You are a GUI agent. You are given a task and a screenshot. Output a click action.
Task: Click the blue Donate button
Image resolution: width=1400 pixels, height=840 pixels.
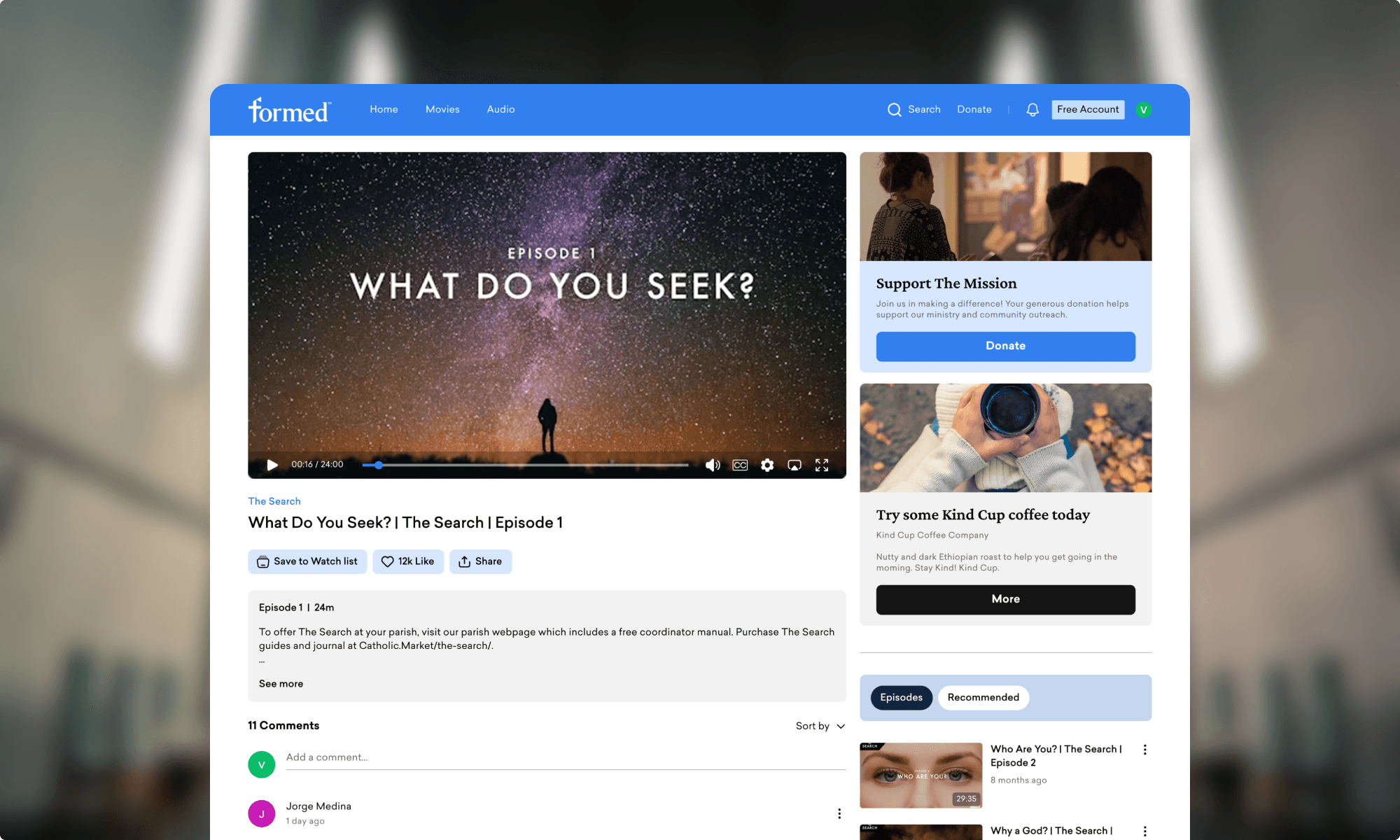pyautogui.click(x=1005, y=346)
